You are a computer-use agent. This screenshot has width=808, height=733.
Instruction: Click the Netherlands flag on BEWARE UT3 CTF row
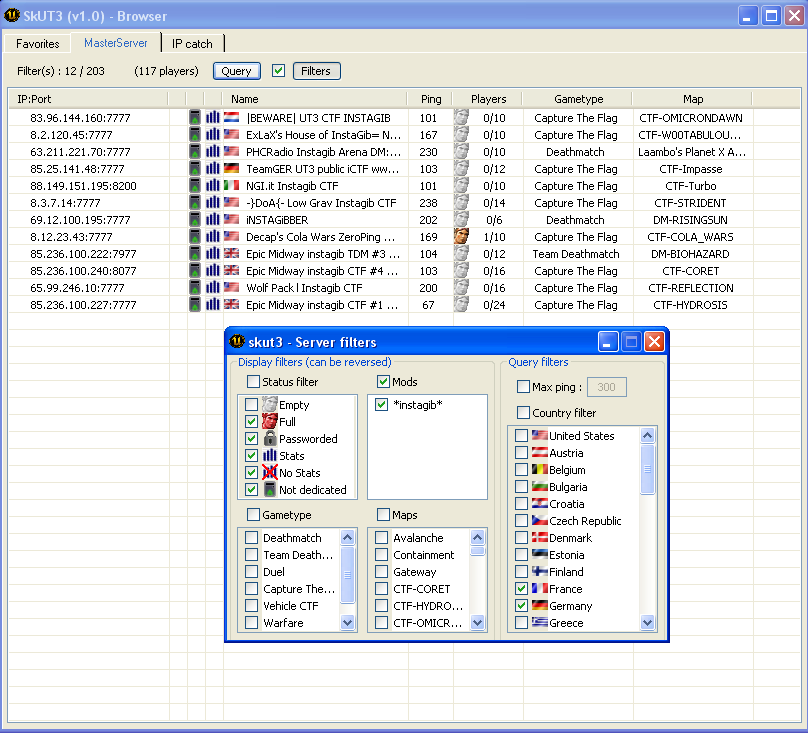[x=231, y=118]
